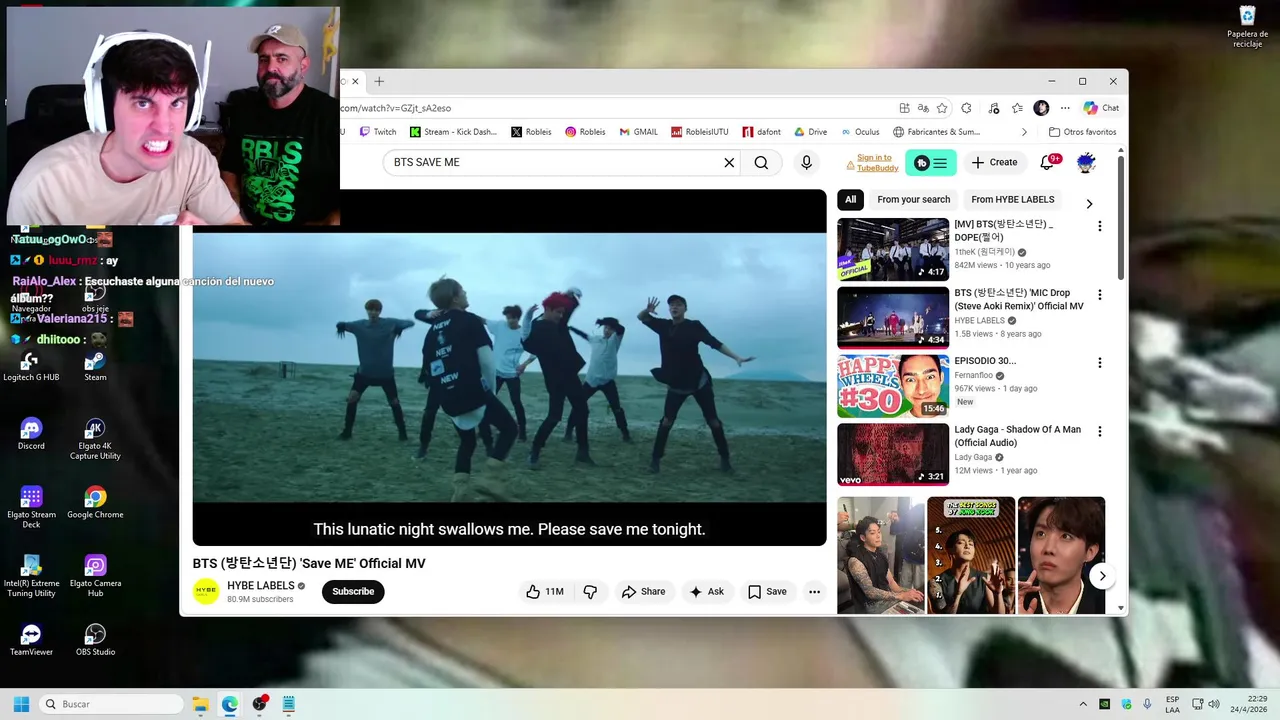Start voice search with the microphone icon

tap(806, 162)
